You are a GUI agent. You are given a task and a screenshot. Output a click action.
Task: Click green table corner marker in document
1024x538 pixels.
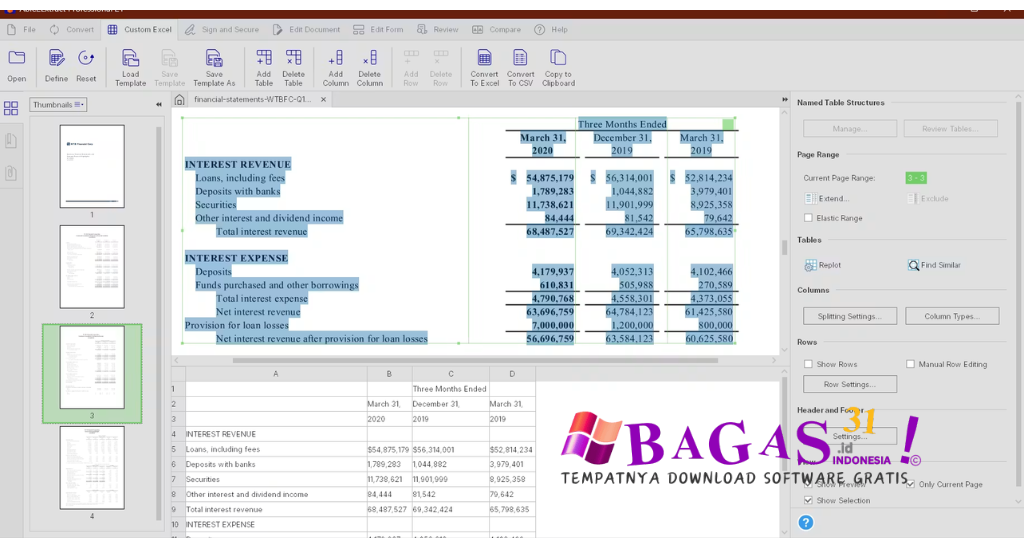coord(728,124)
